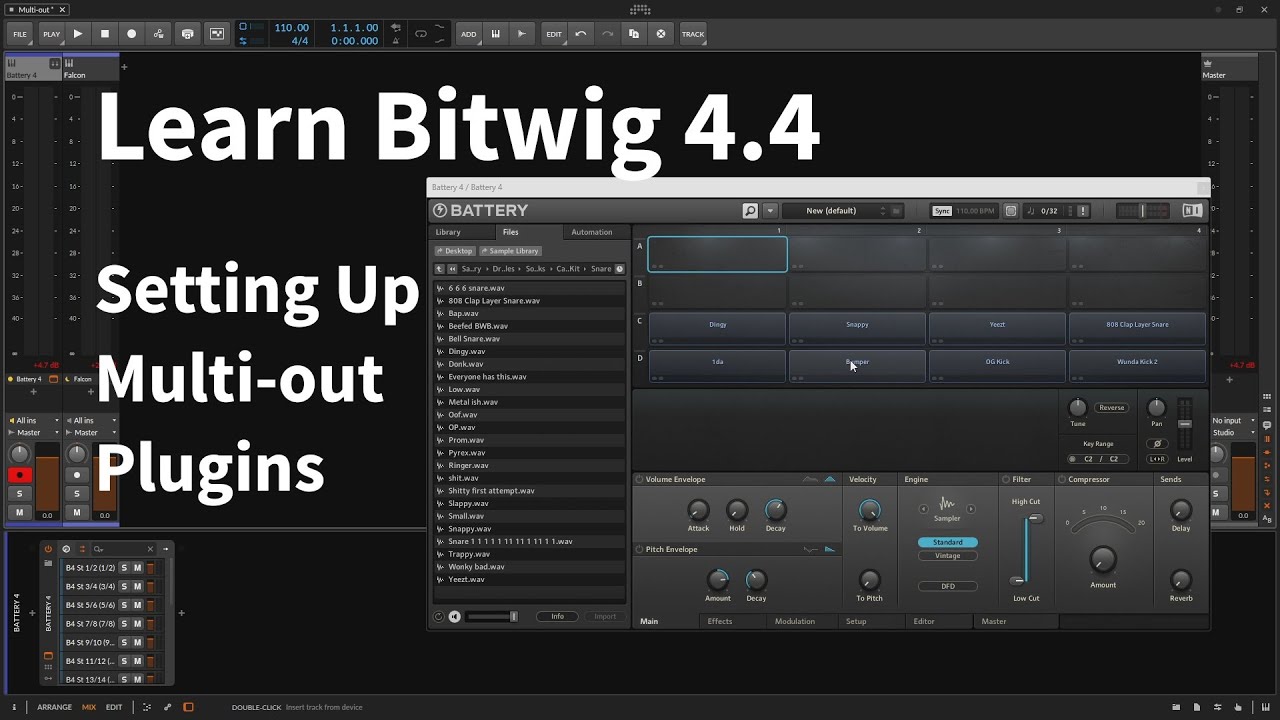This screenshot has height=720, width=1280.
Task: Mute the Falcon mixer track
Action: click(77, 512)
